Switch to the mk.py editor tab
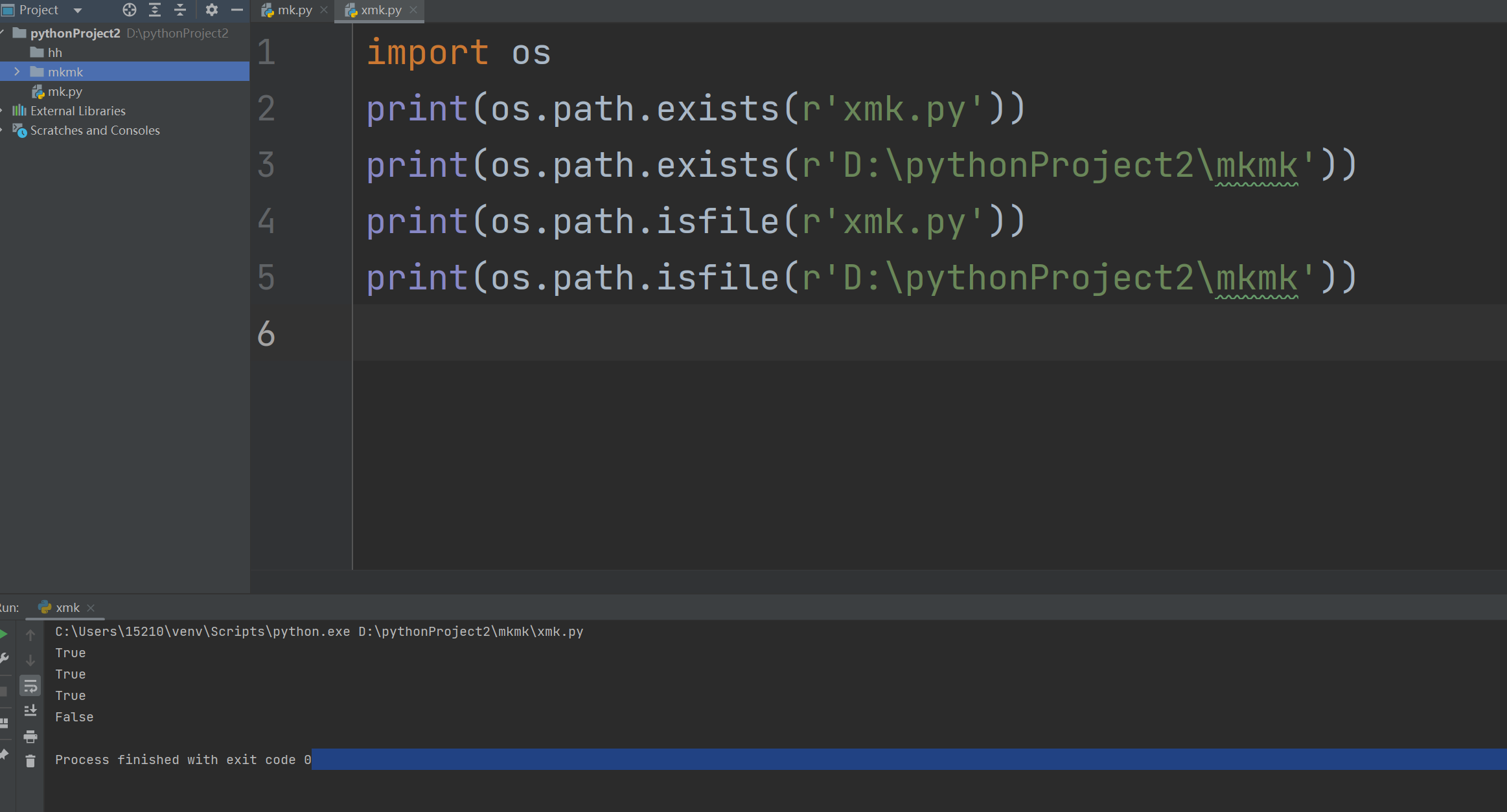This screenshot has width=1507, height=812. point(294,10)
